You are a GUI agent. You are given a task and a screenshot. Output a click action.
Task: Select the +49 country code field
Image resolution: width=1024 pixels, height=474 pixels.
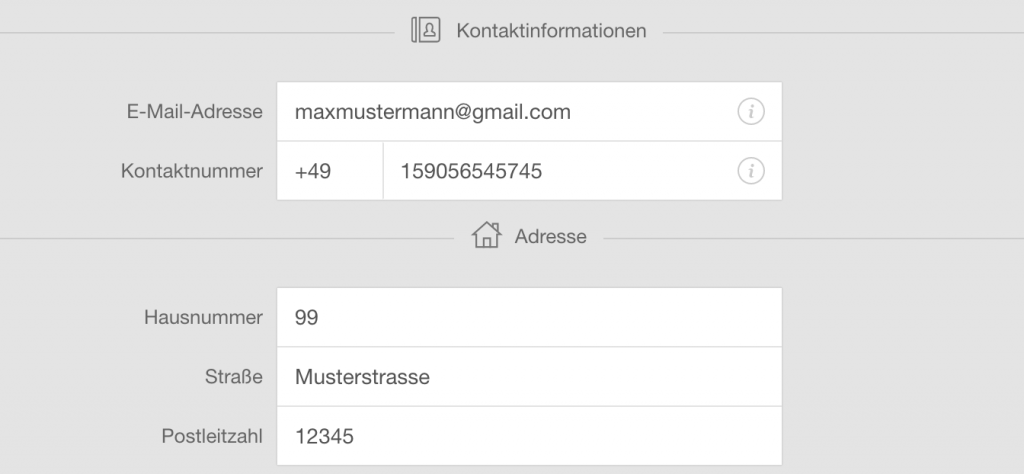[x=330, y=171]
